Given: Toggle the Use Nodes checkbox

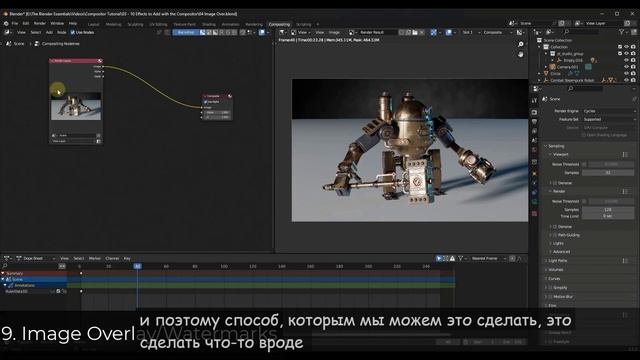Looking at the screenshot, I should (x=72, y=32).
